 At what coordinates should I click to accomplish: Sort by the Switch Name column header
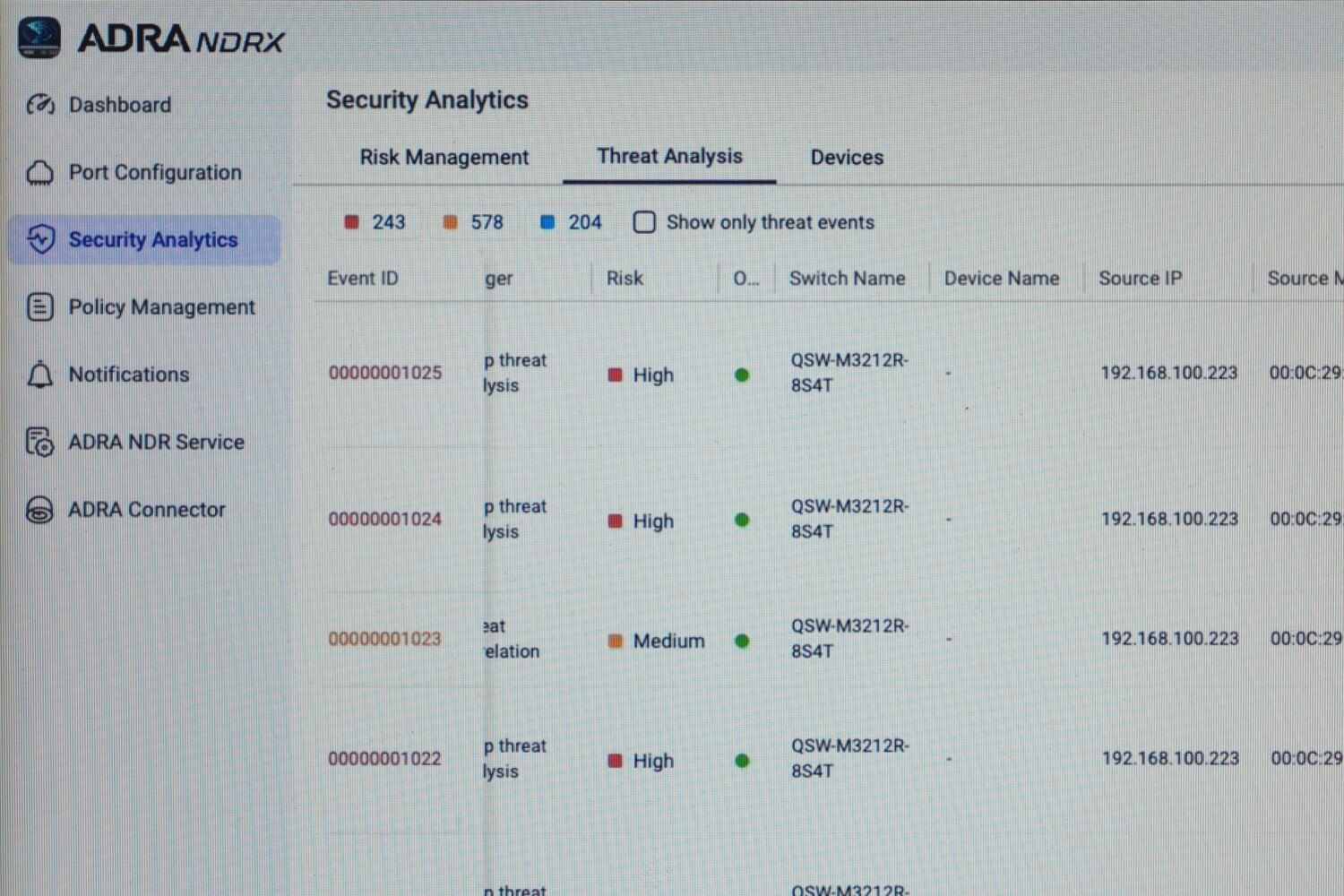click(848, 279)
